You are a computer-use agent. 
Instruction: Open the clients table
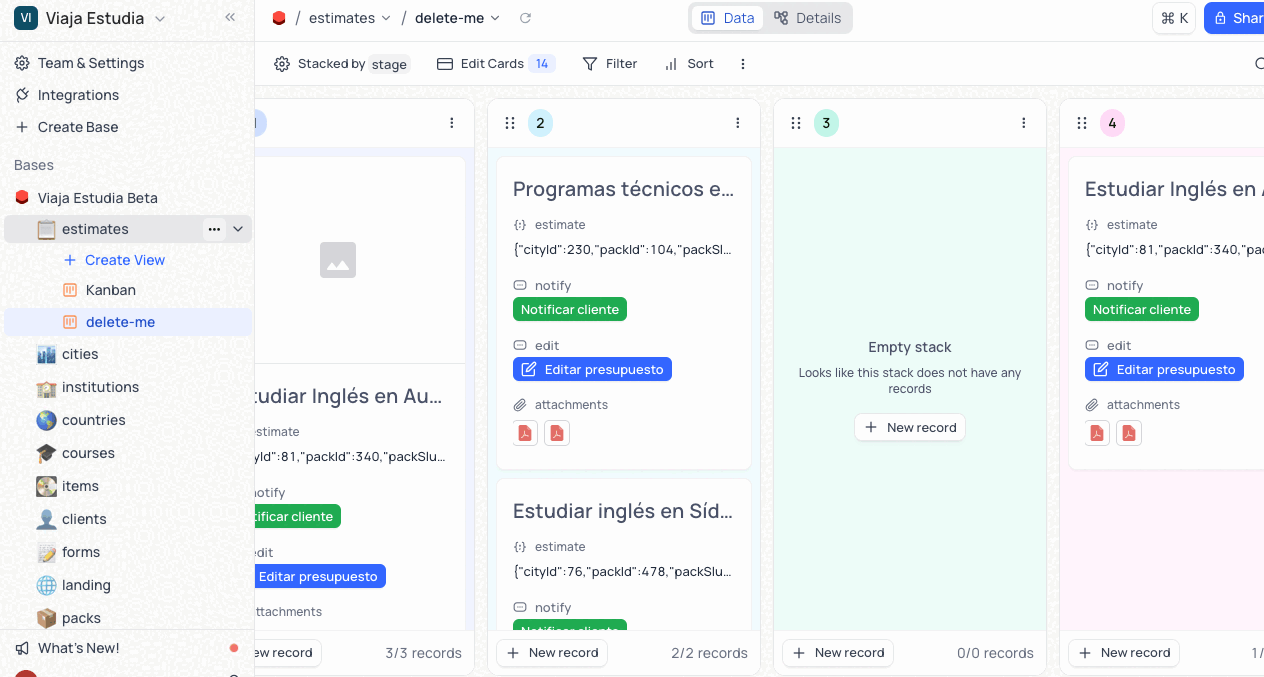[x=84, y=519]
